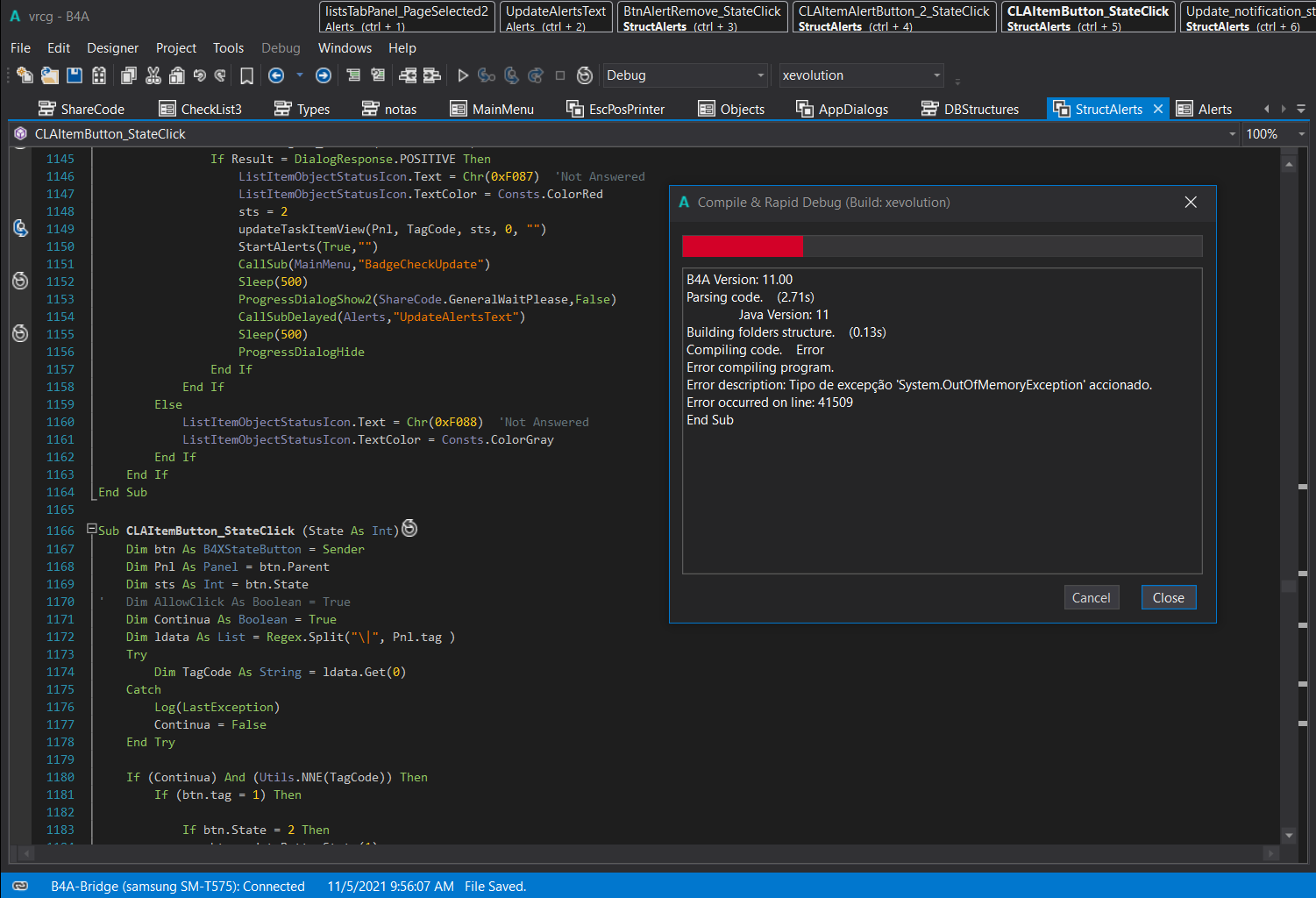Viewport: 1316px width, 898px height.
Task: Click the Navigate Backward arrow icon
Action: (x=276, y=75)
